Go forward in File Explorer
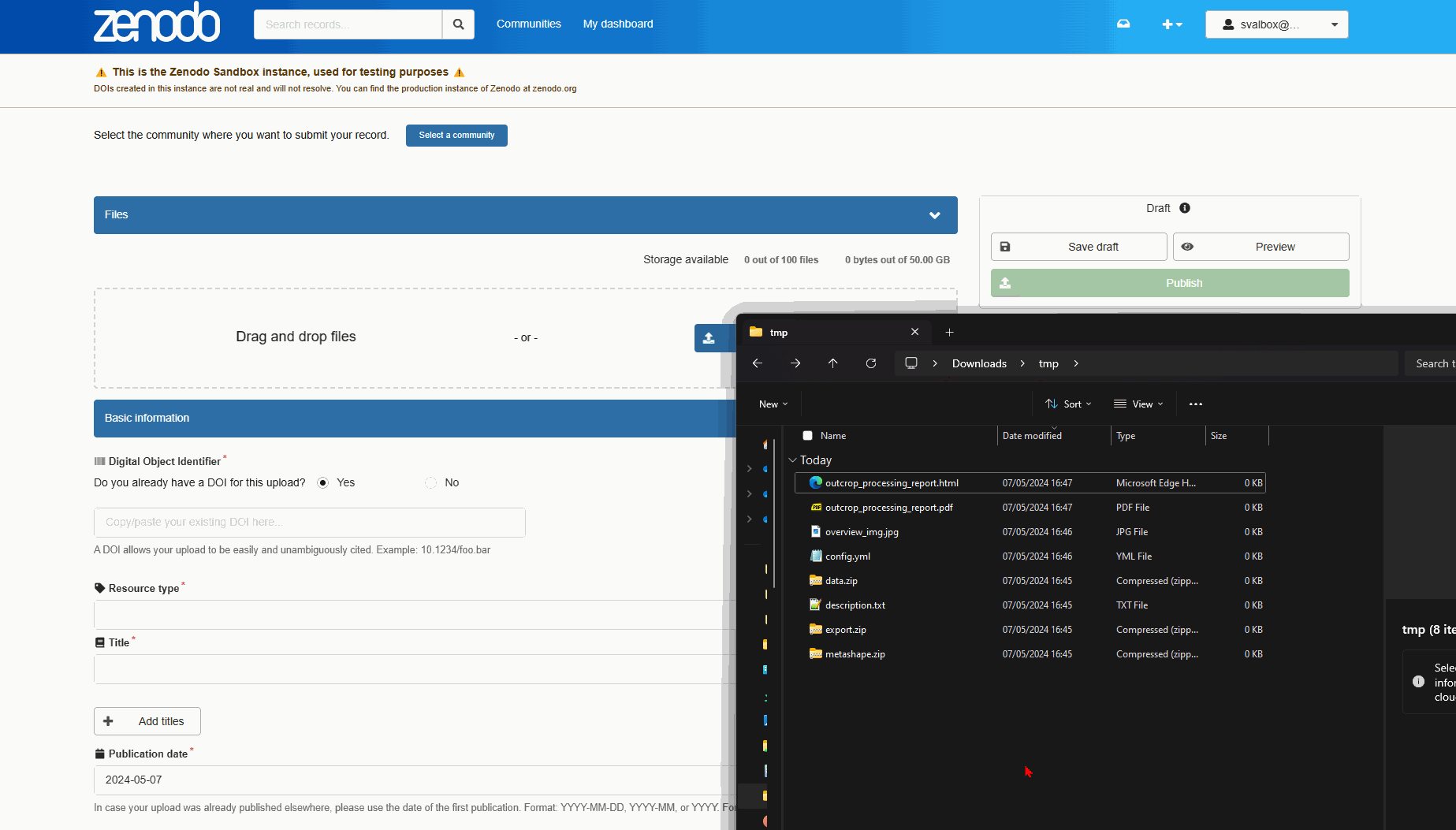Viewport: 1456px width, 830px height. 795,363
